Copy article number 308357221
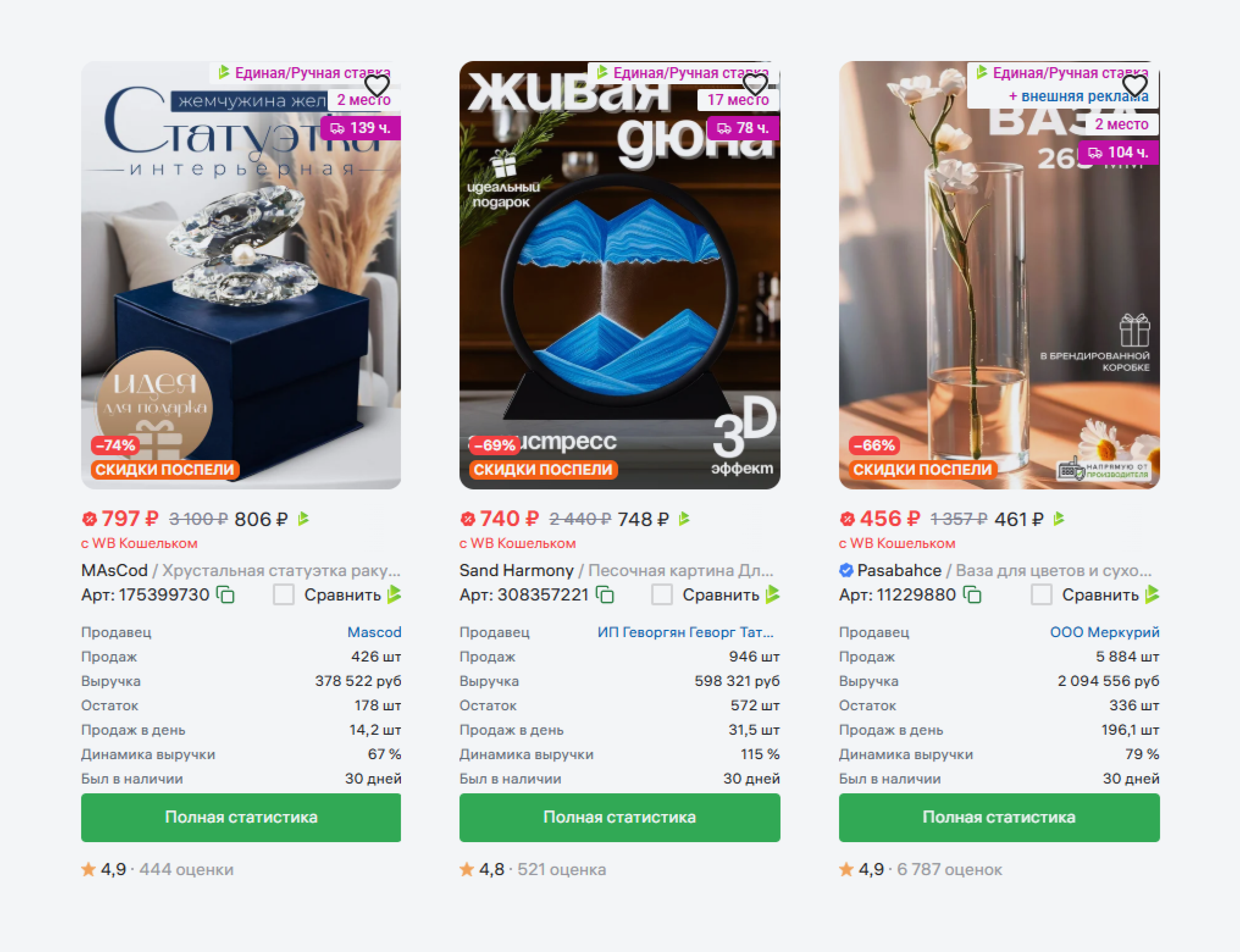This screenshot has width=1240, height=952. (605, 595)
